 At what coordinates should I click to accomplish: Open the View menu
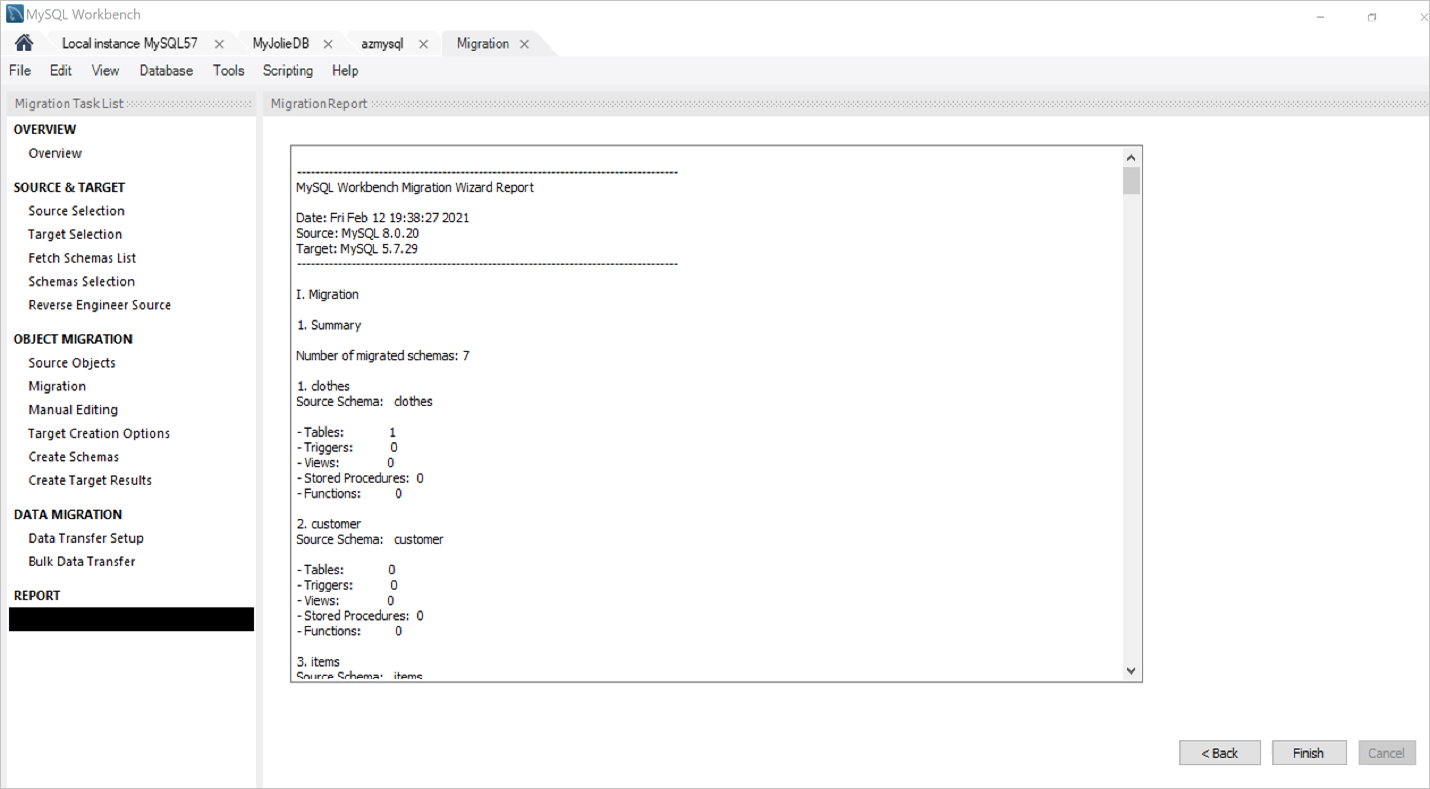105,70
